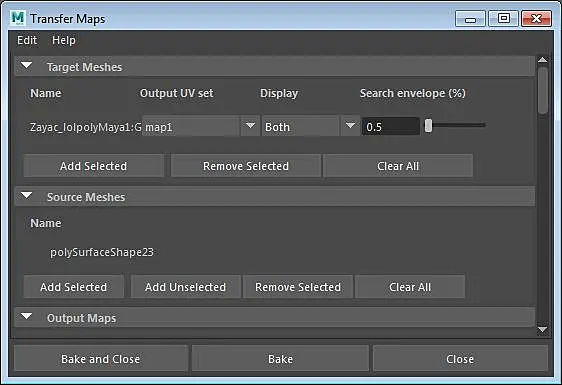
Task: Click the scrollbar down arrow
Action: pos(543,330)
